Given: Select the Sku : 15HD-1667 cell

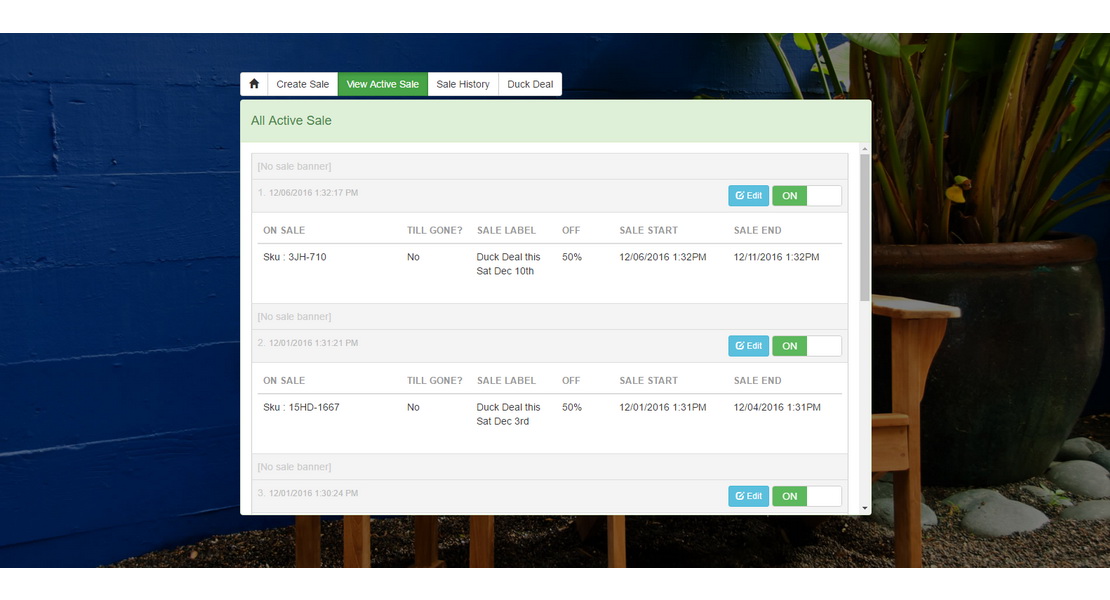Looking at the screenshot, I should (301, 407).
